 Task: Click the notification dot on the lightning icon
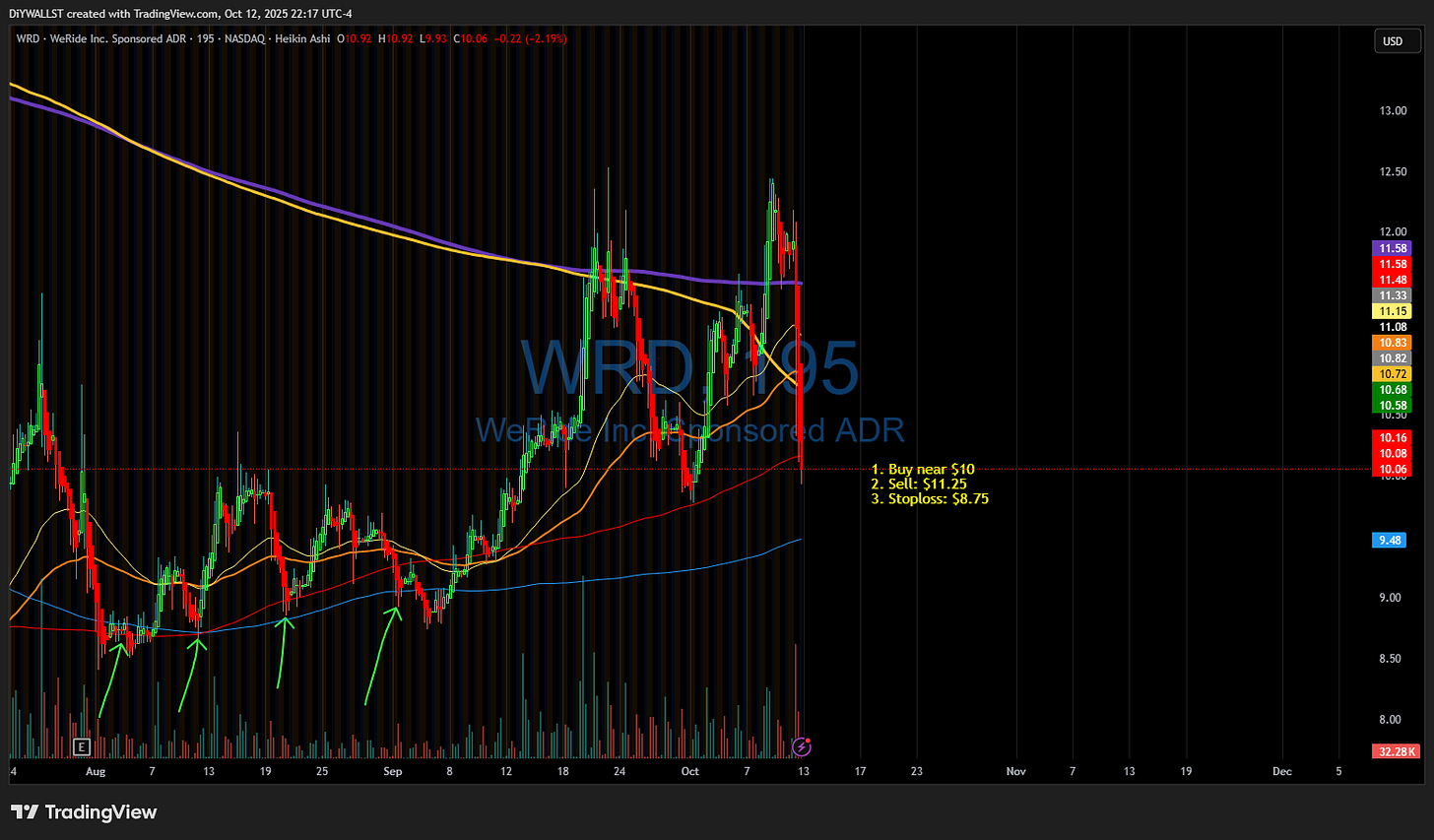tap(808, 741)
